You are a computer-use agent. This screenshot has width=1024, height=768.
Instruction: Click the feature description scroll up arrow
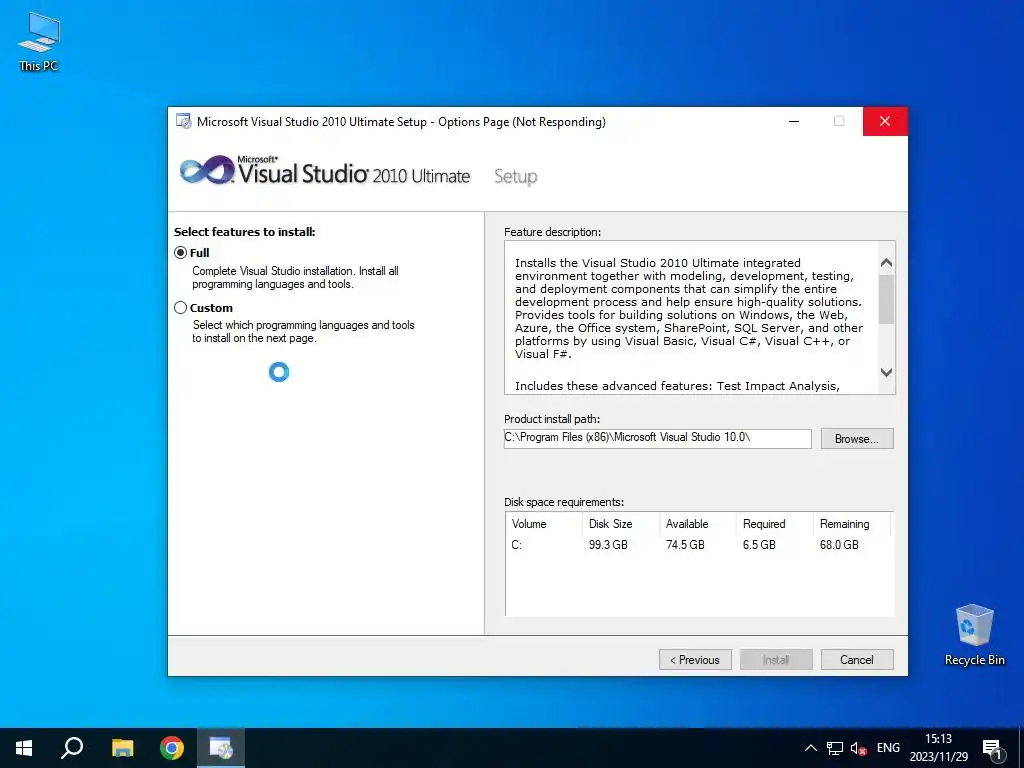886,263
